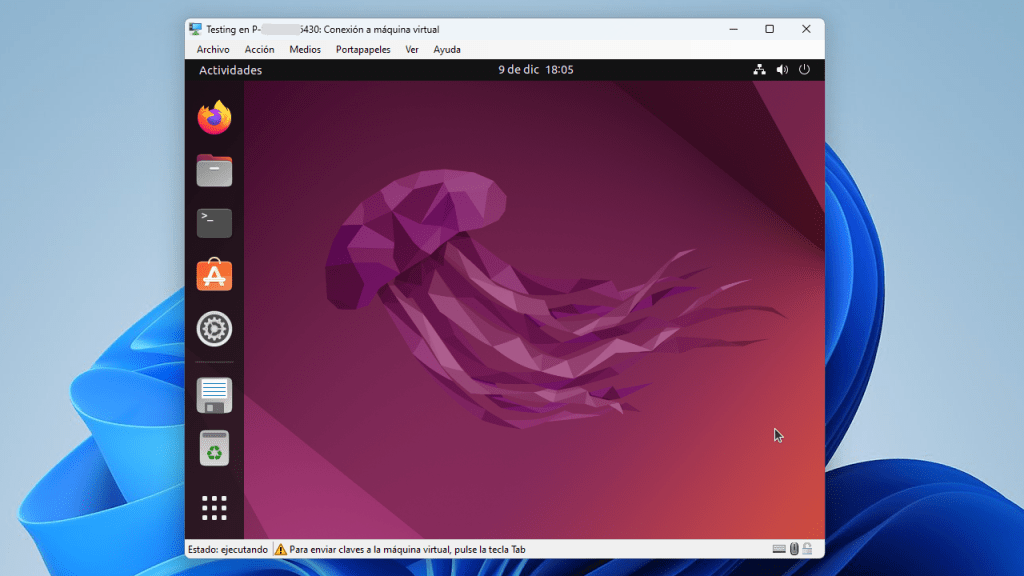Click the Actividades button
Viewport: 1024px width, 576px height.
tap(232, 70)
